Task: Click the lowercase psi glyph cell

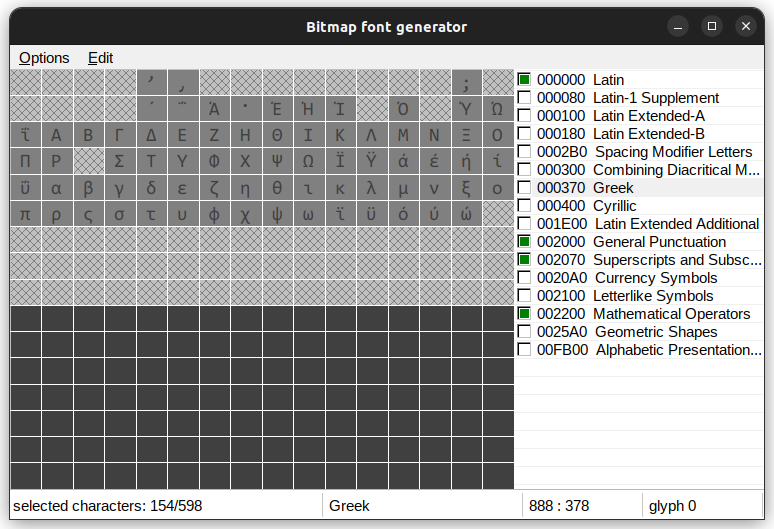Action: coord(277,213)
